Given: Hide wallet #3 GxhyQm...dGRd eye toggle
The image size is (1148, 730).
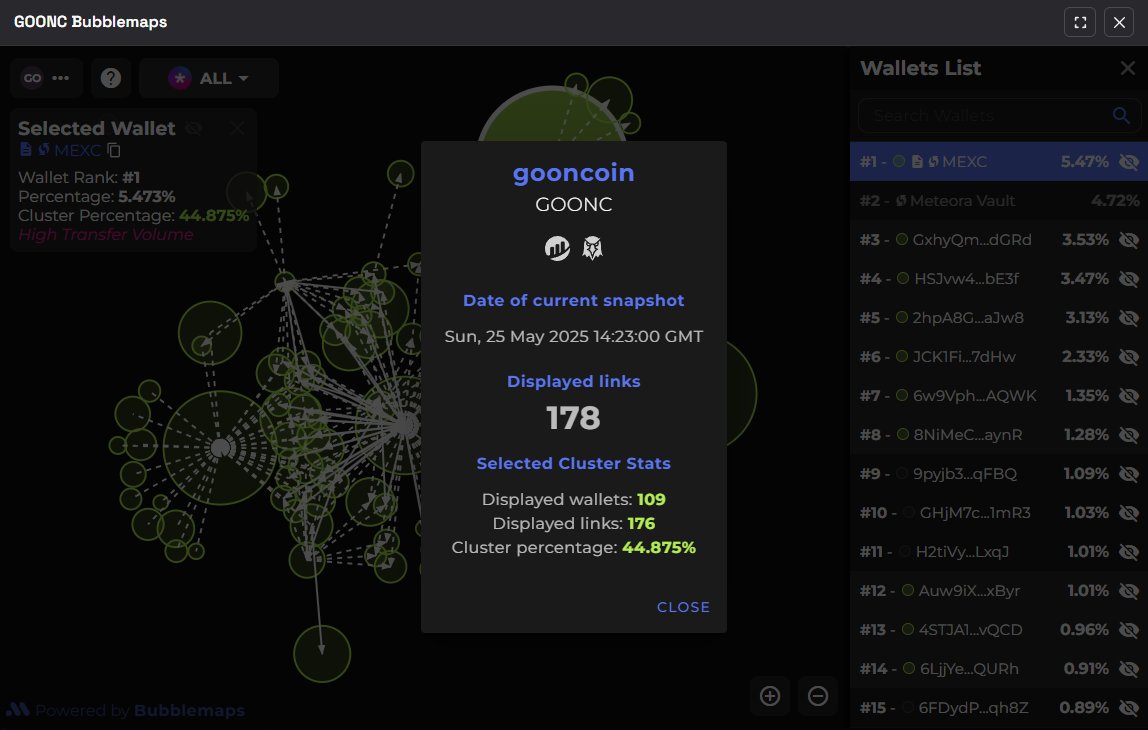Looking at the screenshot, I should pos(1129,239).
